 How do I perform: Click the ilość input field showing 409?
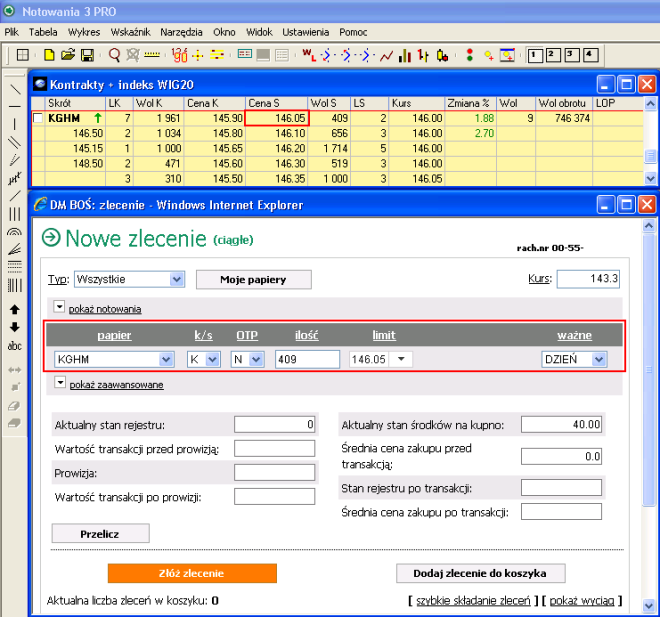(307, 359)
